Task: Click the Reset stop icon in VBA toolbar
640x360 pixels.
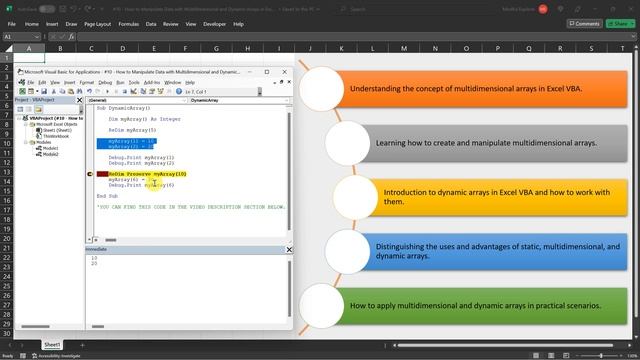Action: click(124, 91)
